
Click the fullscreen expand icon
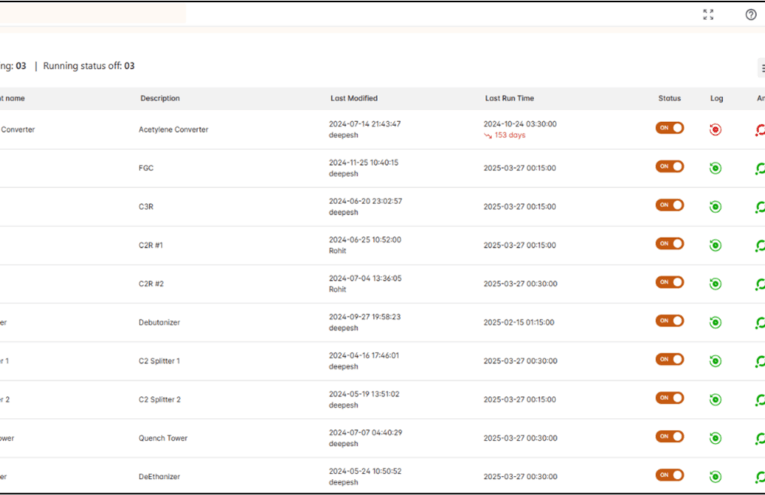tap(708, 14)
